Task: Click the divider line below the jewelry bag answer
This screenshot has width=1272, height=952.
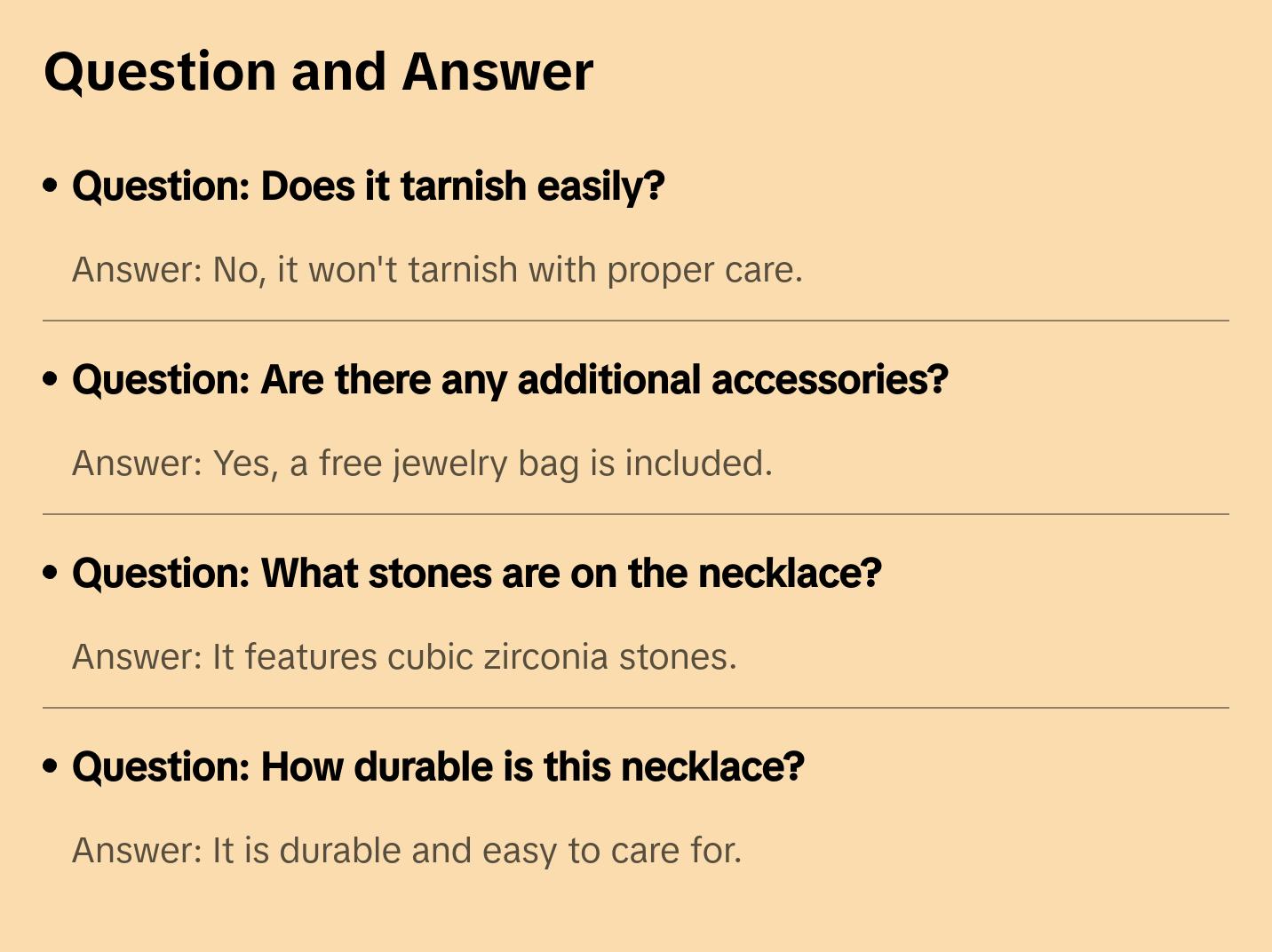Action: [x=636, y=514]
